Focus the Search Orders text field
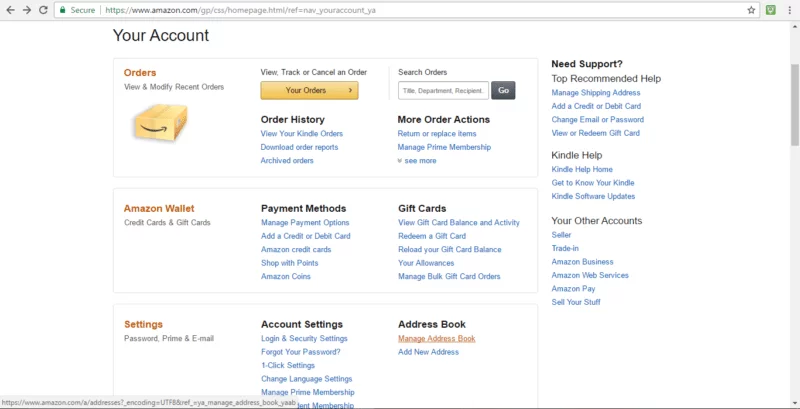Image resolution: width=800 pixels, height=409 pixels. (x=443, y=90)
